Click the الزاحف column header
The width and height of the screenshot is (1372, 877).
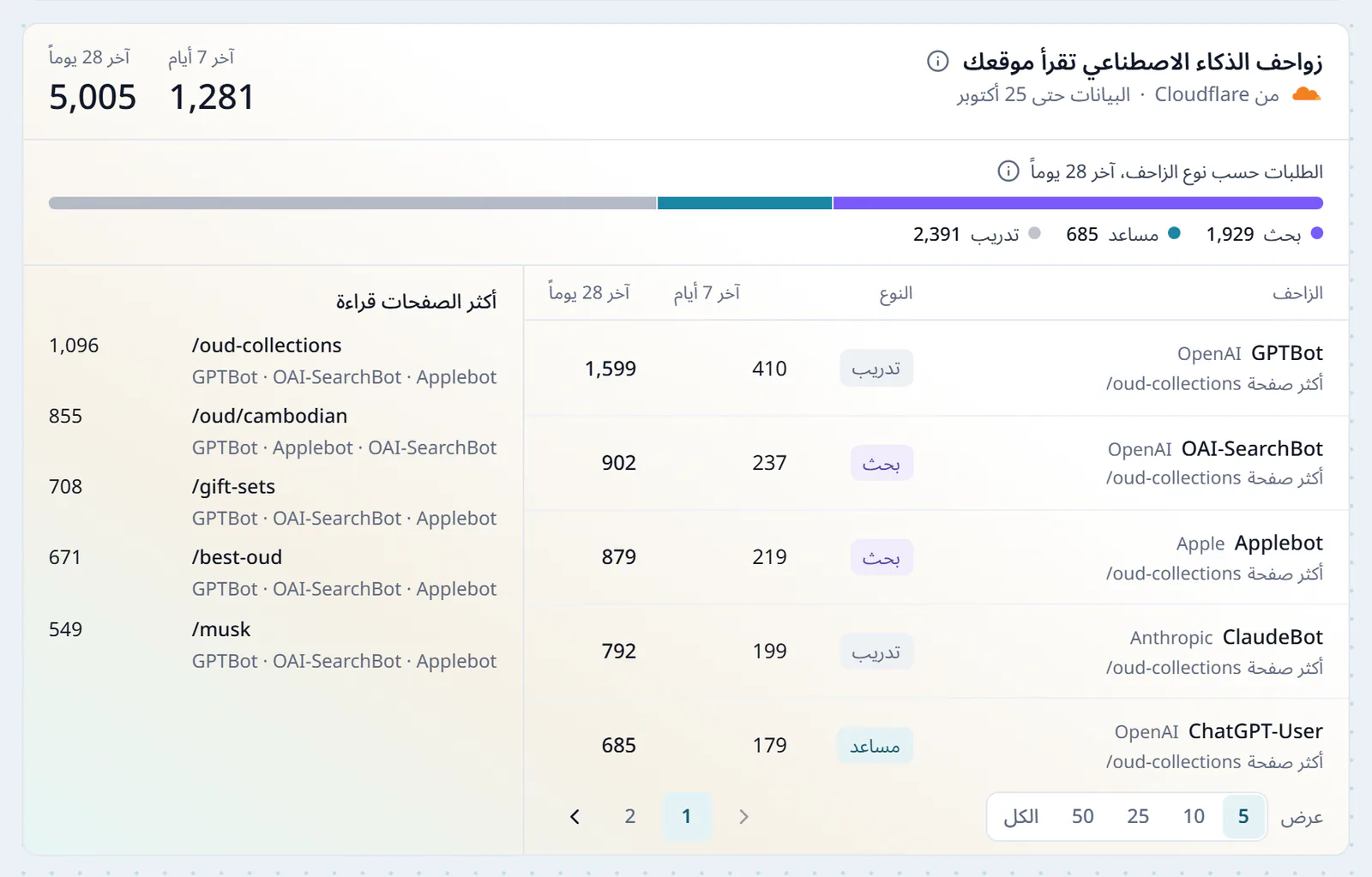(x=1297, y=293)
